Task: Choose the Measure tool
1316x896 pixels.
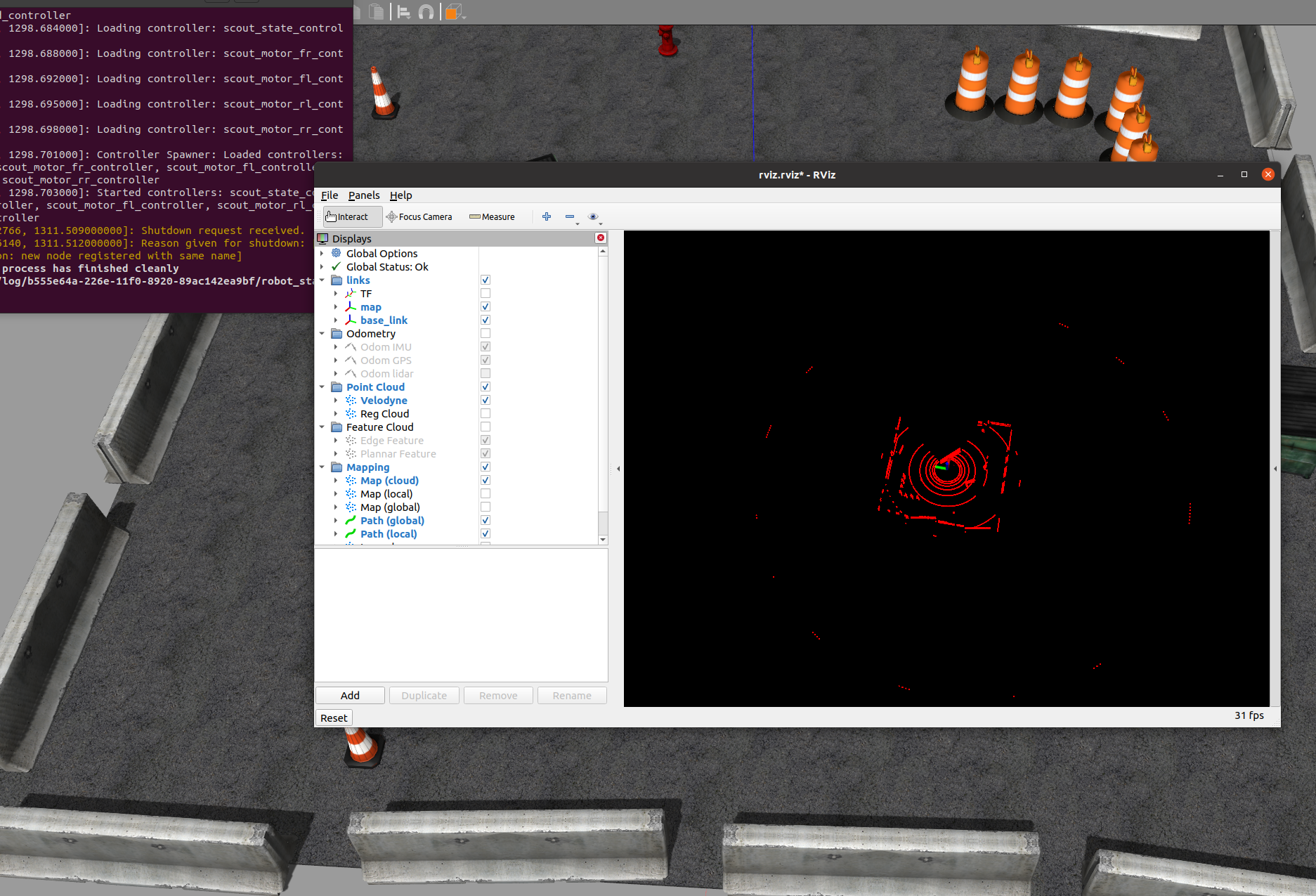Action: tap(492, 217)
